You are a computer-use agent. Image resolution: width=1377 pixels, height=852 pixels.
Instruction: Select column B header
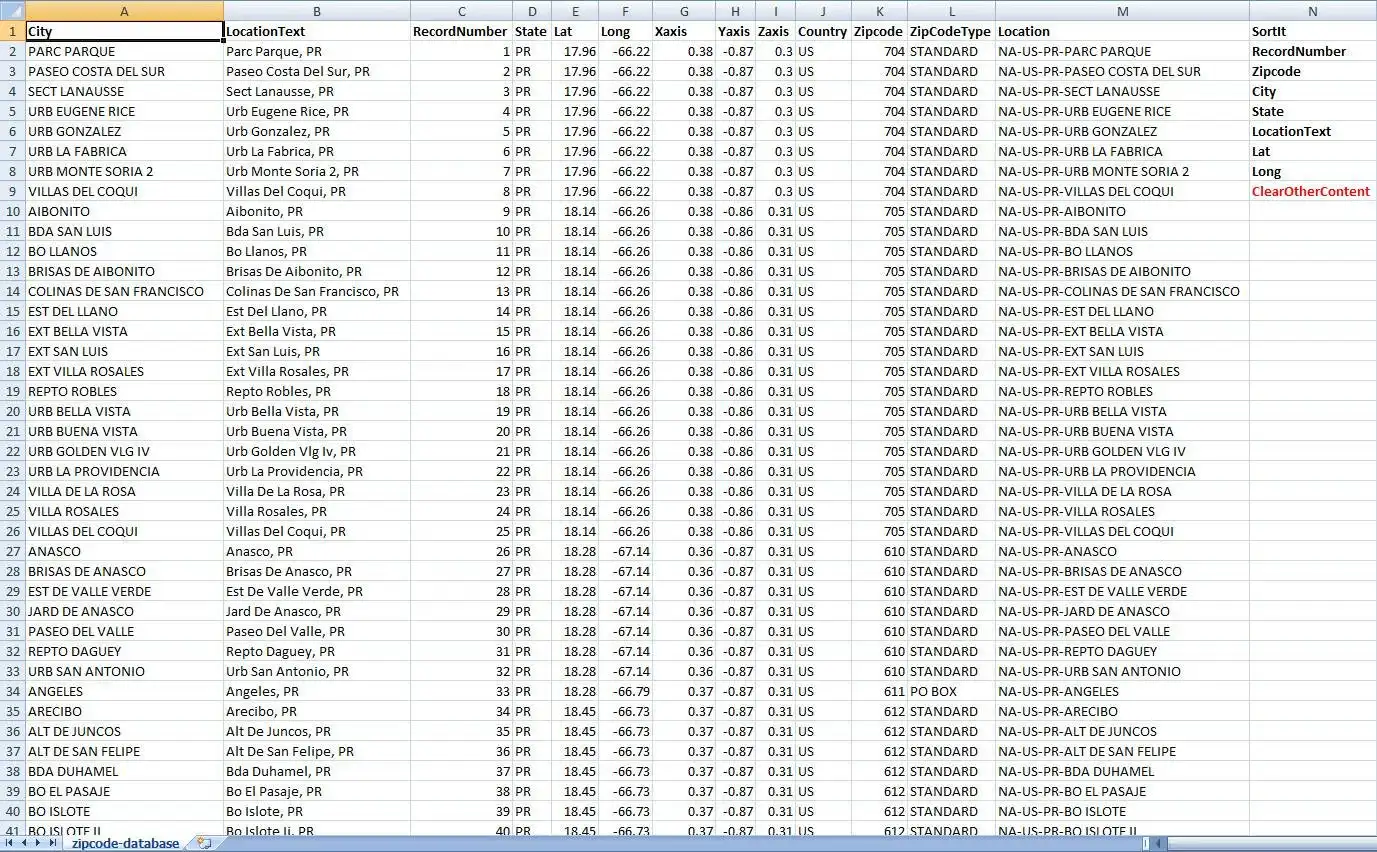point(317,11)
